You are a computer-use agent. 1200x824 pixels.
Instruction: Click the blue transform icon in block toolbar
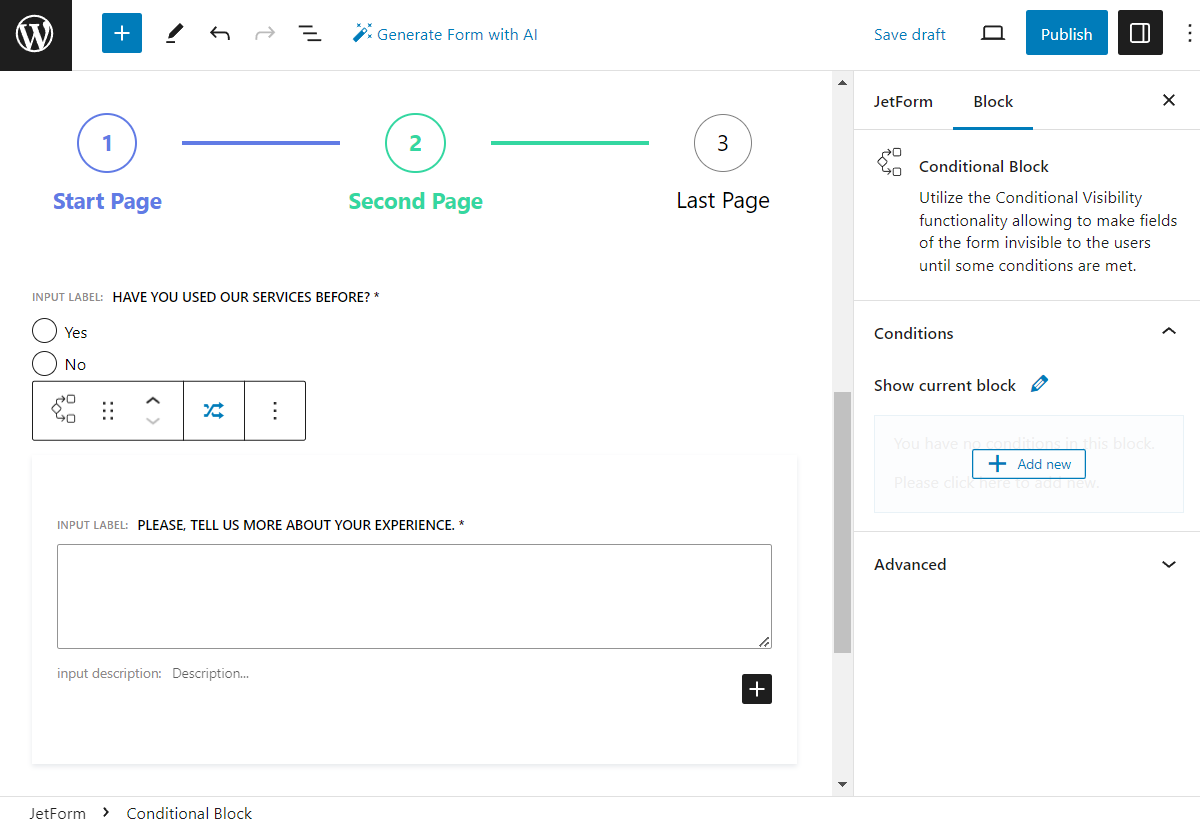214,410
